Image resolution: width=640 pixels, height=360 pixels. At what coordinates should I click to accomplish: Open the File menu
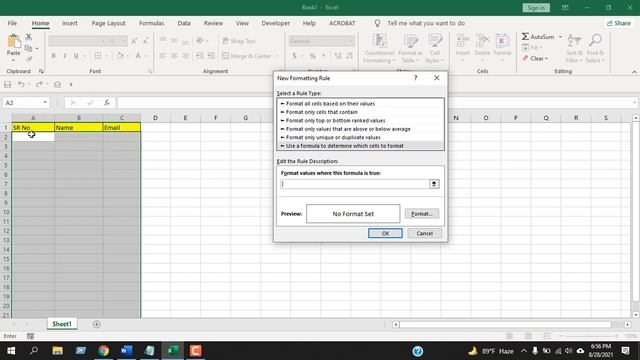[x=12, y=23]
